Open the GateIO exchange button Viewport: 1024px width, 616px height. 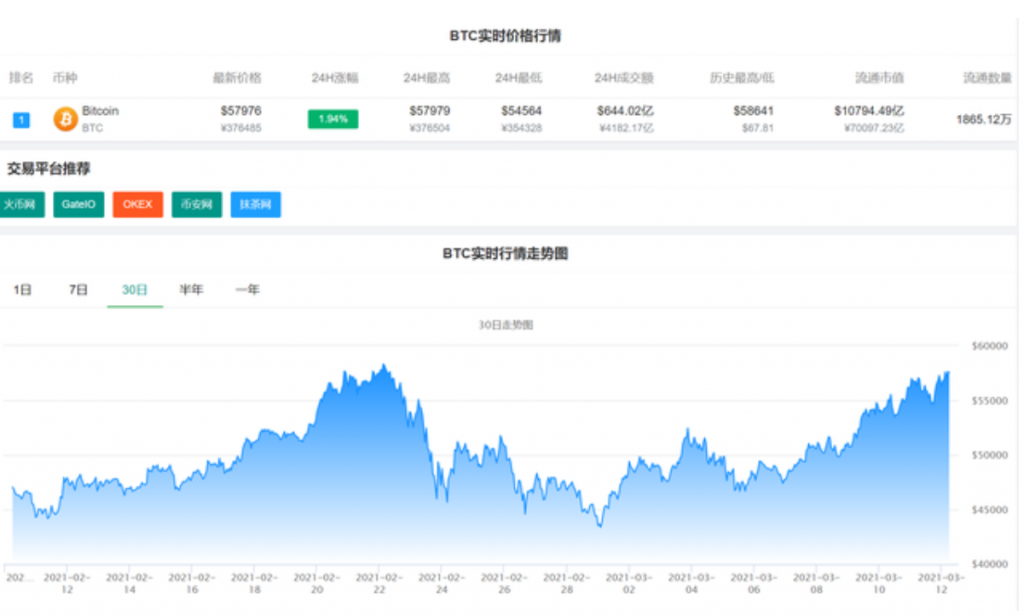(78, 205)
